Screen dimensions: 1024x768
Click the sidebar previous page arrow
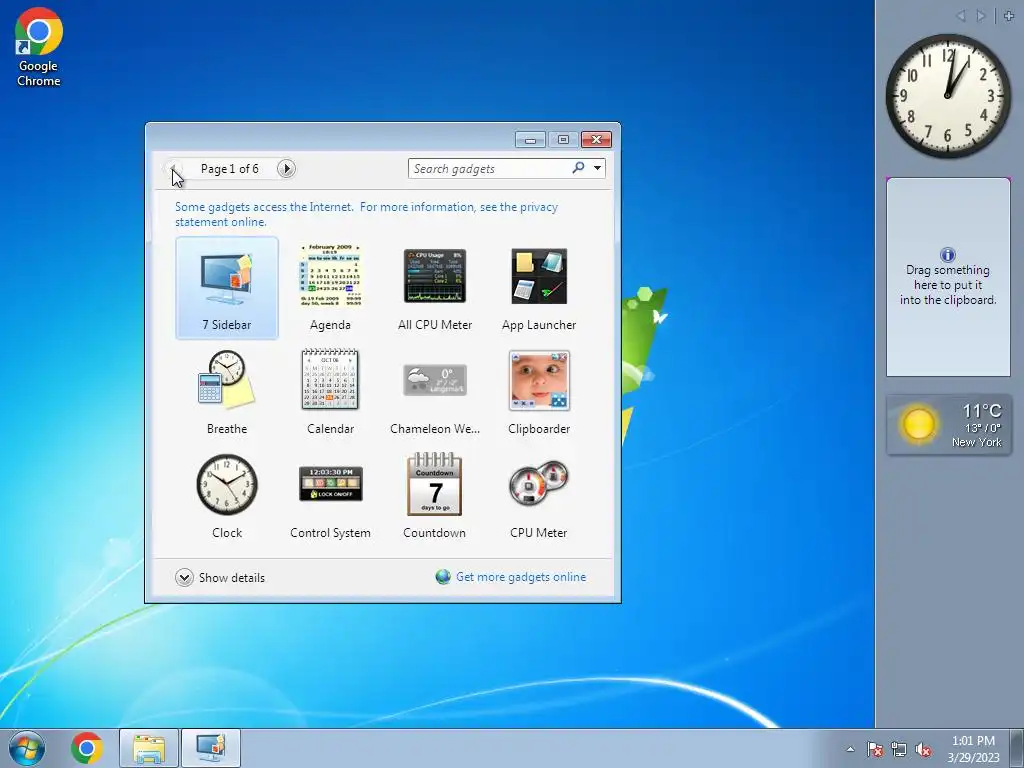(961, 16)
